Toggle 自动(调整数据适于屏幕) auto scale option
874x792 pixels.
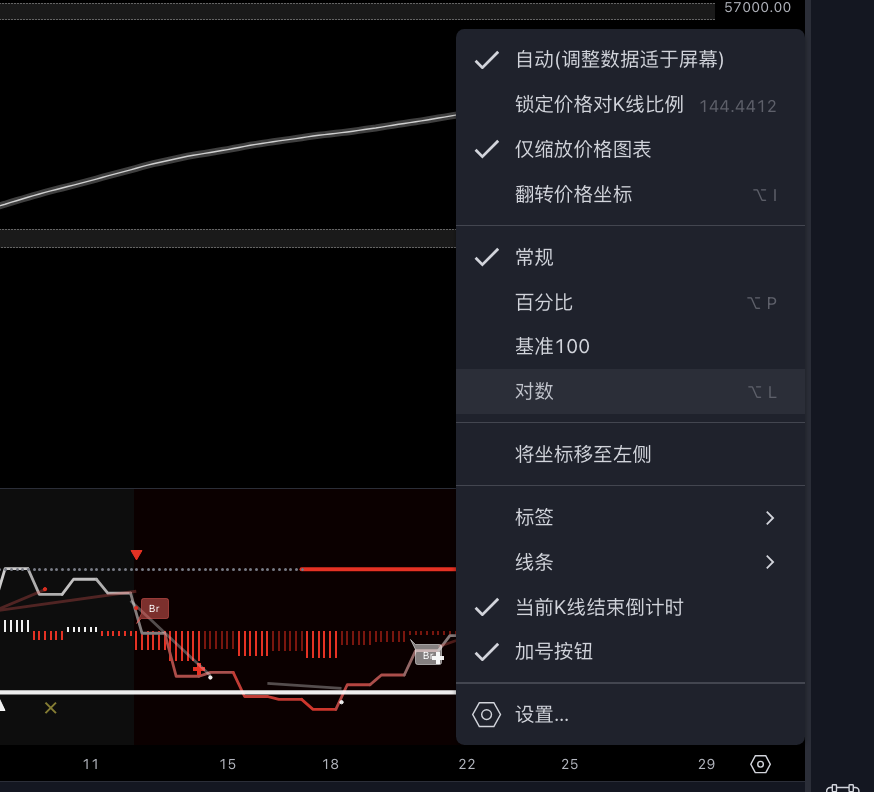tap(619, 60)
